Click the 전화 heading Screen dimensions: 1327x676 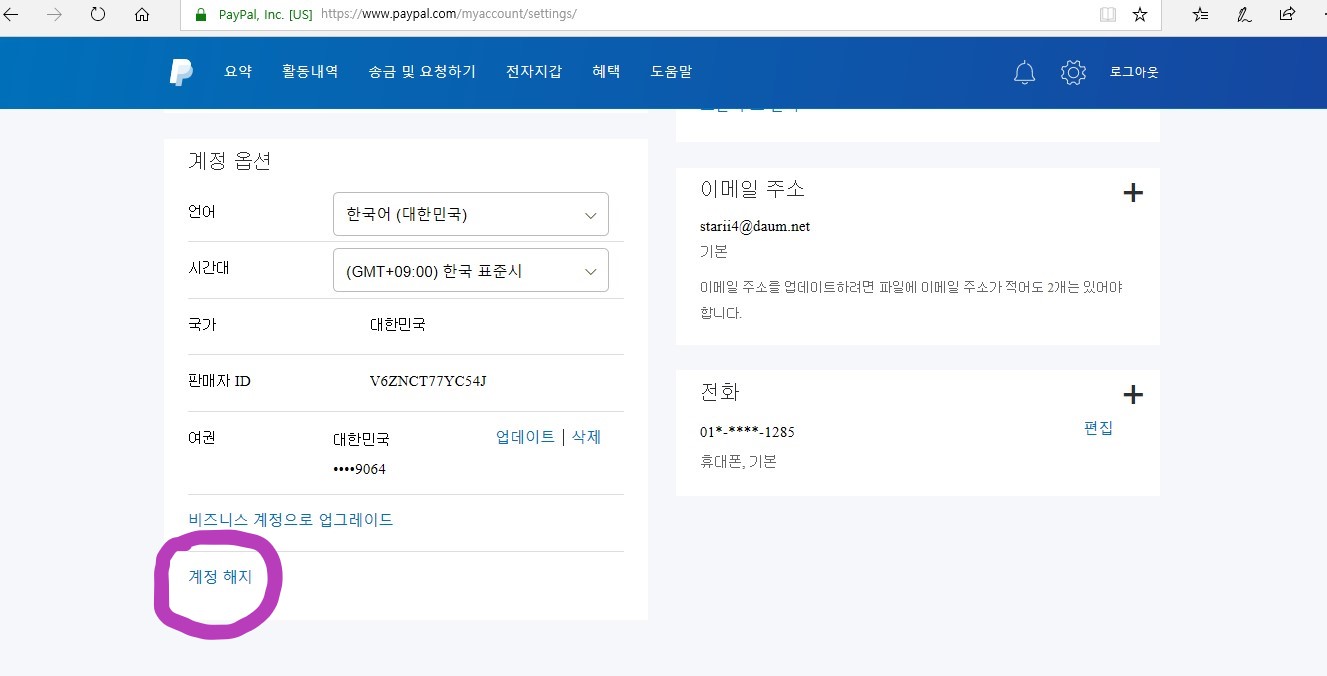(x=719, y=392)
